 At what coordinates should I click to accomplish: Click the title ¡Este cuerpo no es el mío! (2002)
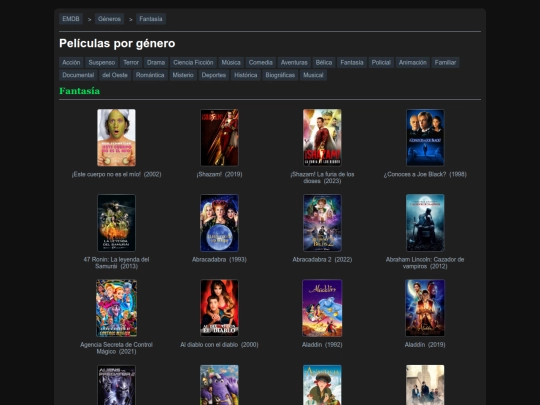[116, 175]
